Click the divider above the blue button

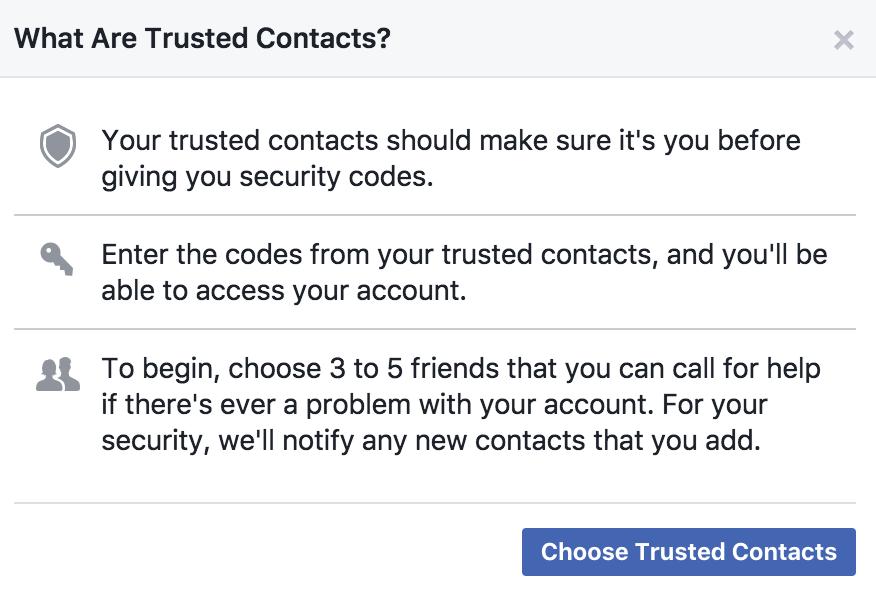(x=435, y=503)
